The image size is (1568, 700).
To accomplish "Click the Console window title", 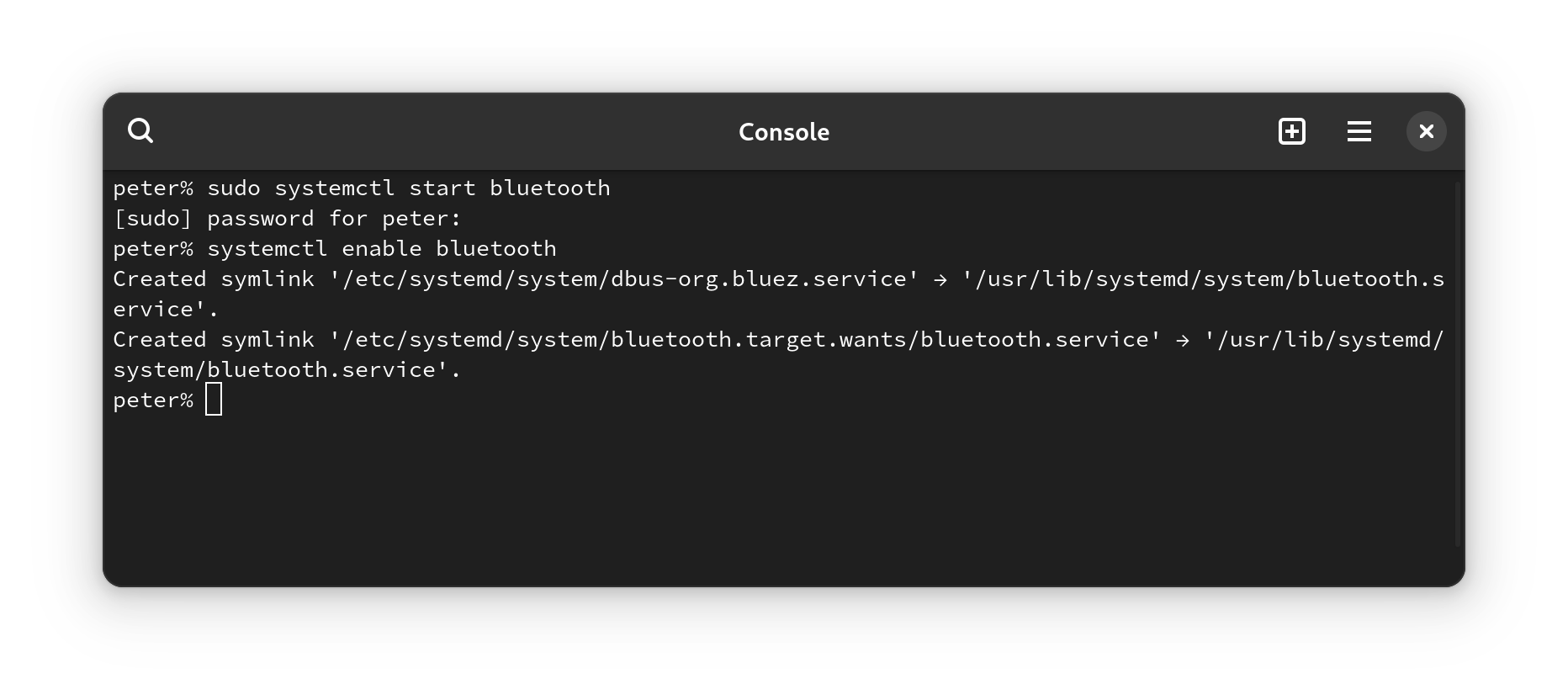I will 784,132.
